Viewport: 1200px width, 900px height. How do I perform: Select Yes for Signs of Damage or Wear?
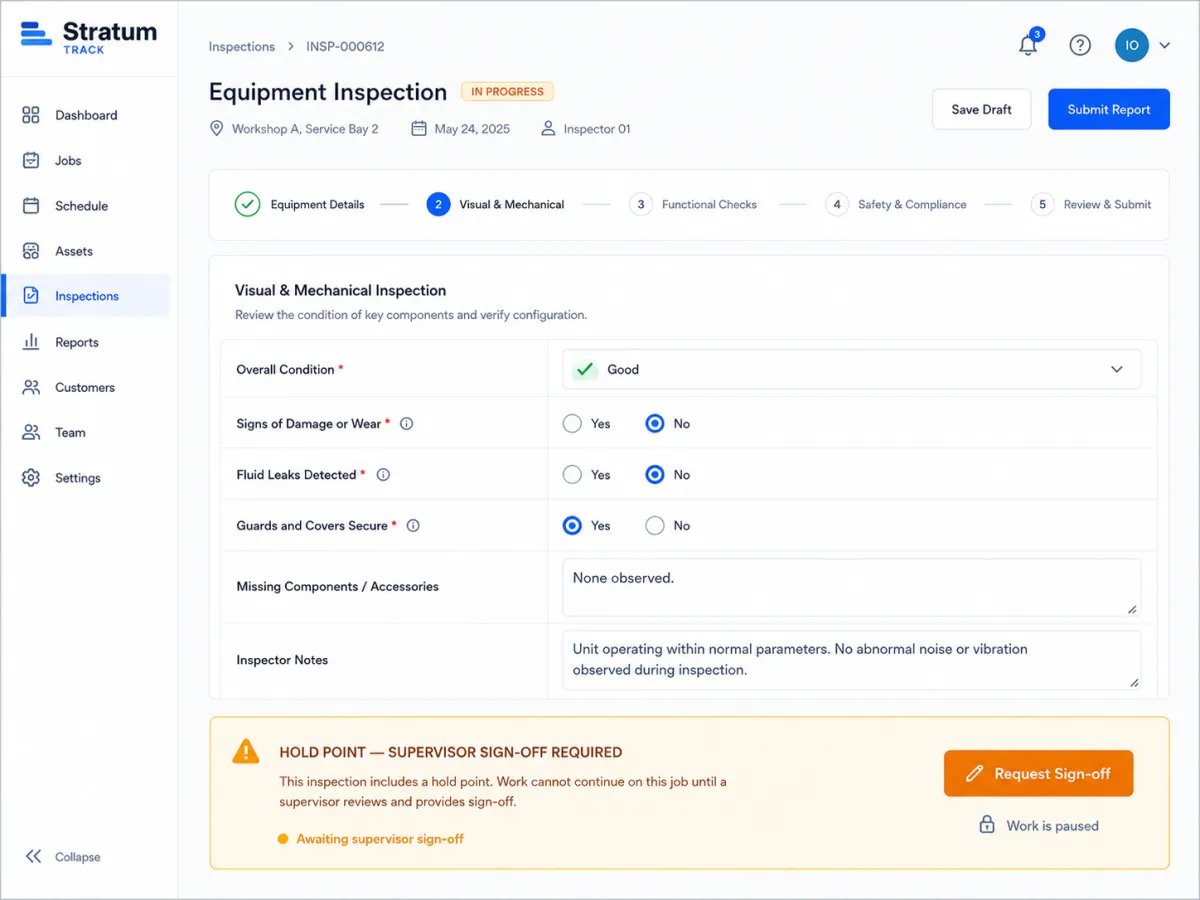[x=572, y=424]
